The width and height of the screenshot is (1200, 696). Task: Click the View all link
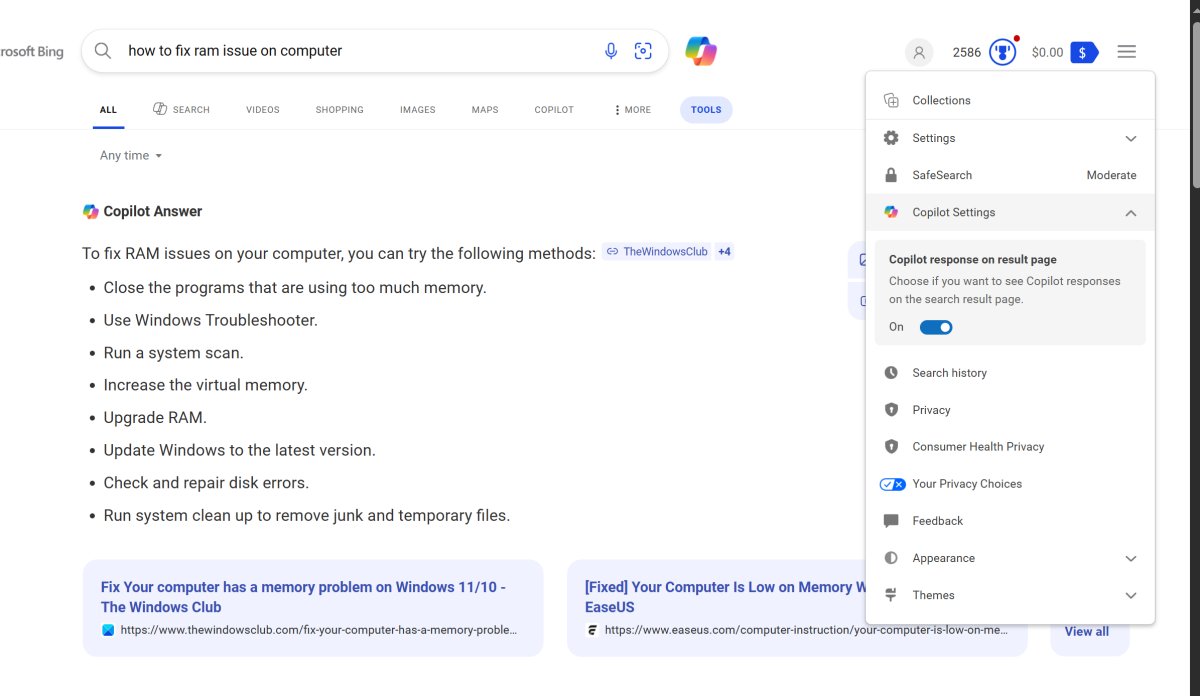pyautogui.click(x=1087, y=631)
